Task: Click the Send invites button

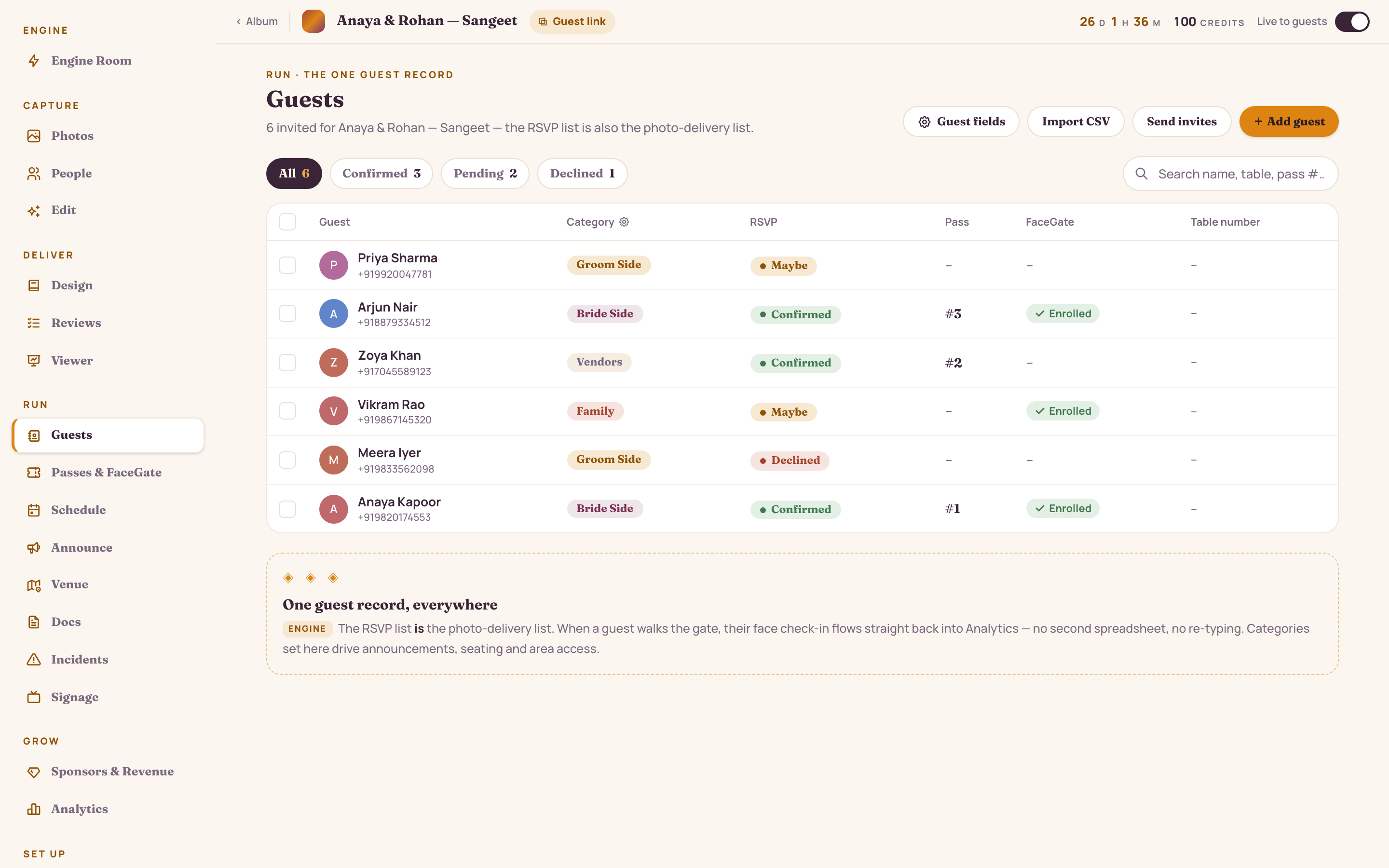Action: click(1181, 122)
